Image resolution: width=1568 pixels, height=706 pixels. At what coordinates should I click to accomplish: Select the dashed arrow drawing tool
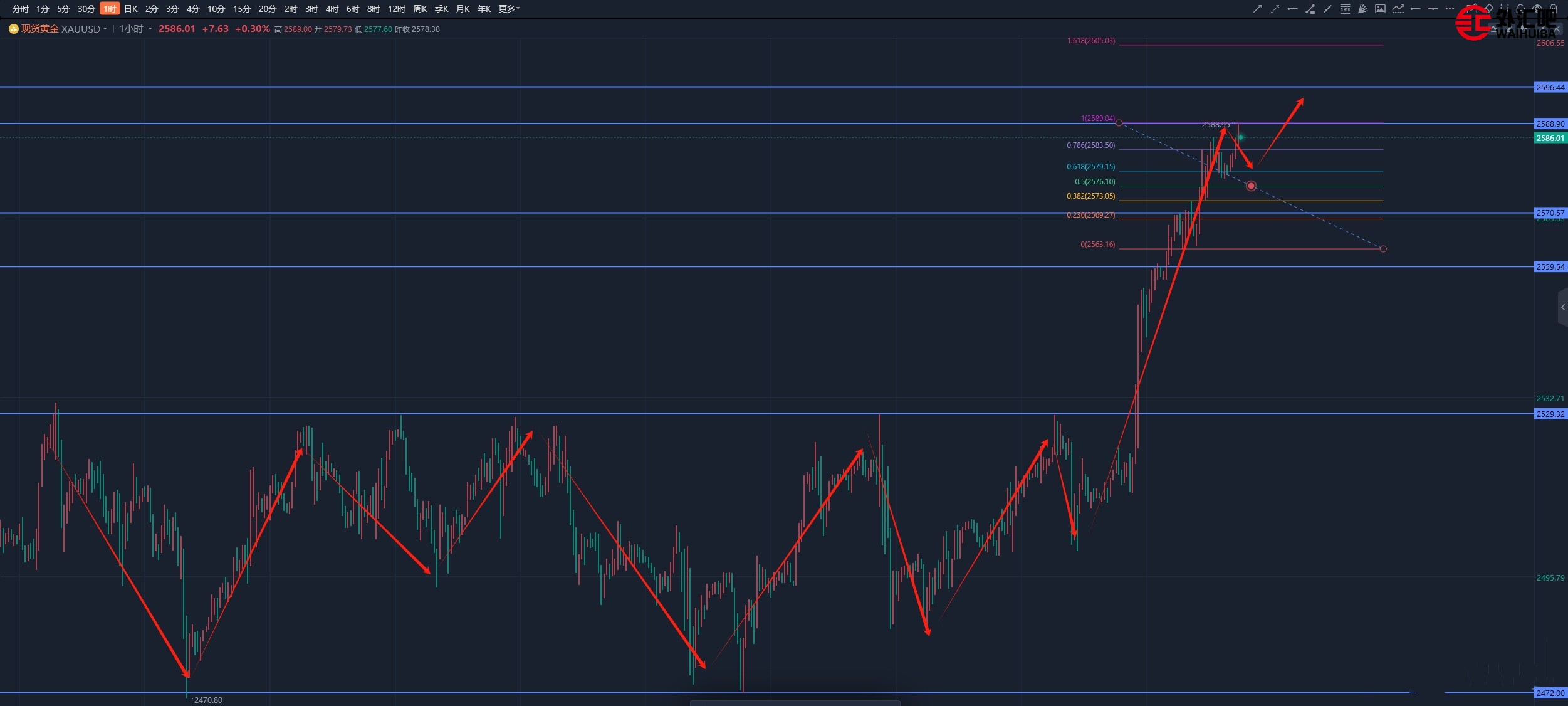1275,9
